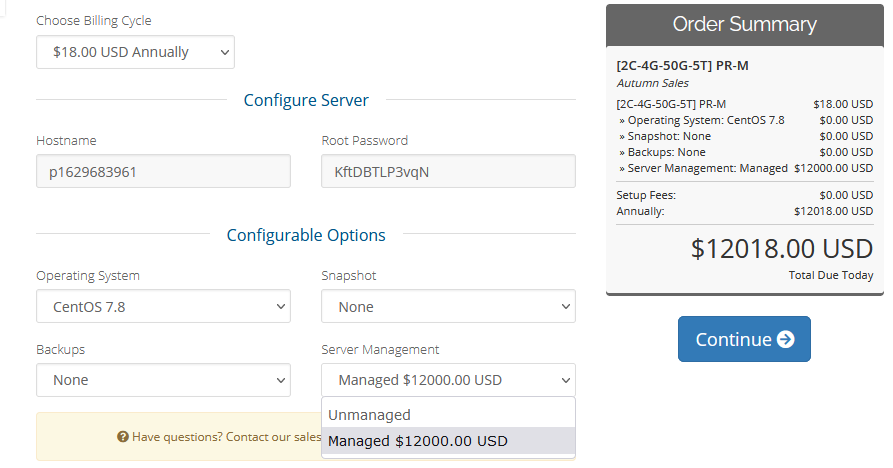The width and height of the screenshot is (893, 468).
Task: Click the $12018.00 USD total due amount
Action: pos(781,249)
